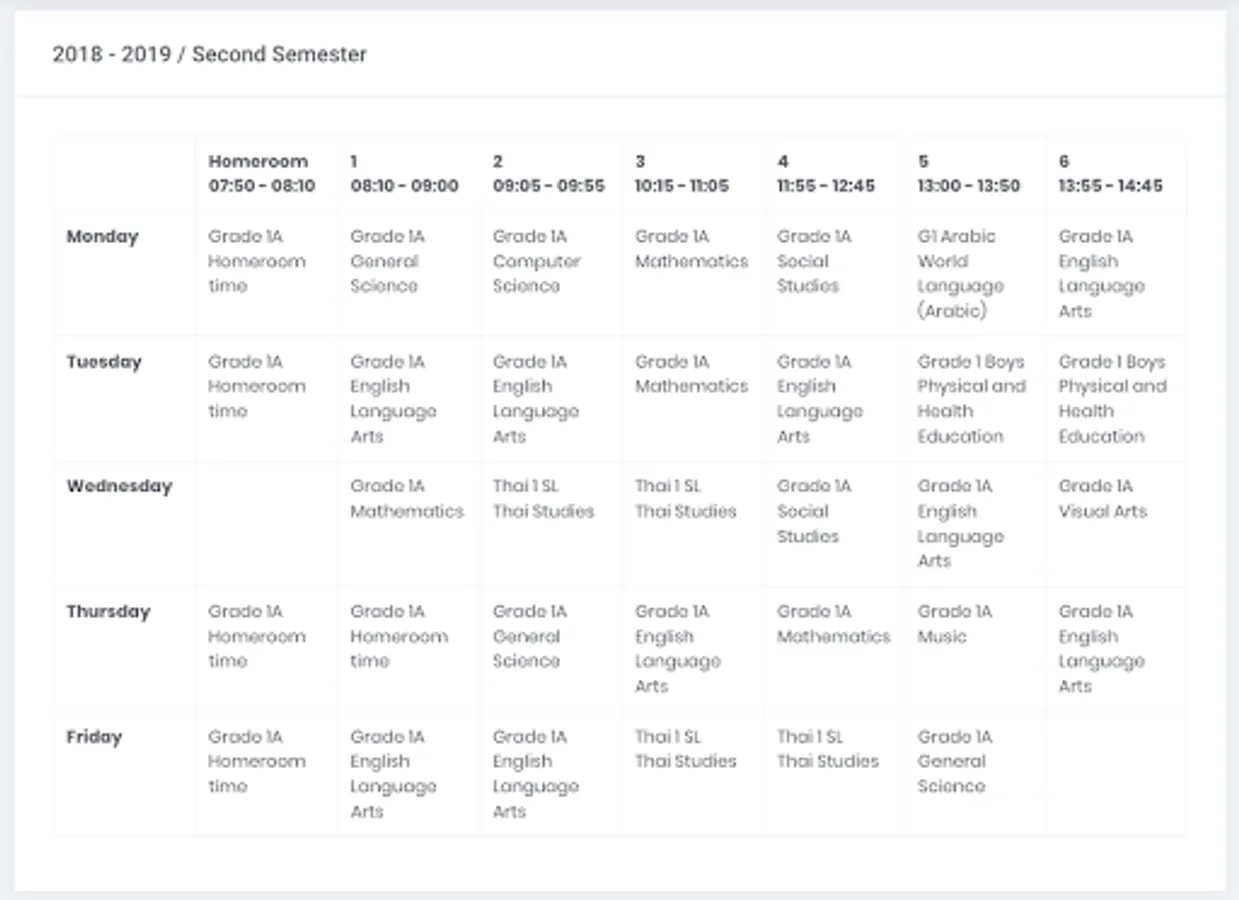Viewport: 1239px width, 900px height.
Task: Click Monday's General Science class in period 1
Action: pos(387,262)
